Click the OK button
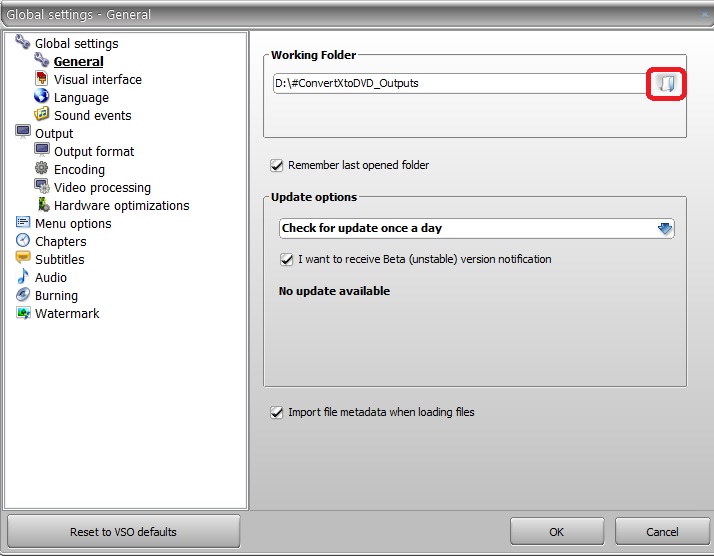714x556 pixels. click(557, 531)
